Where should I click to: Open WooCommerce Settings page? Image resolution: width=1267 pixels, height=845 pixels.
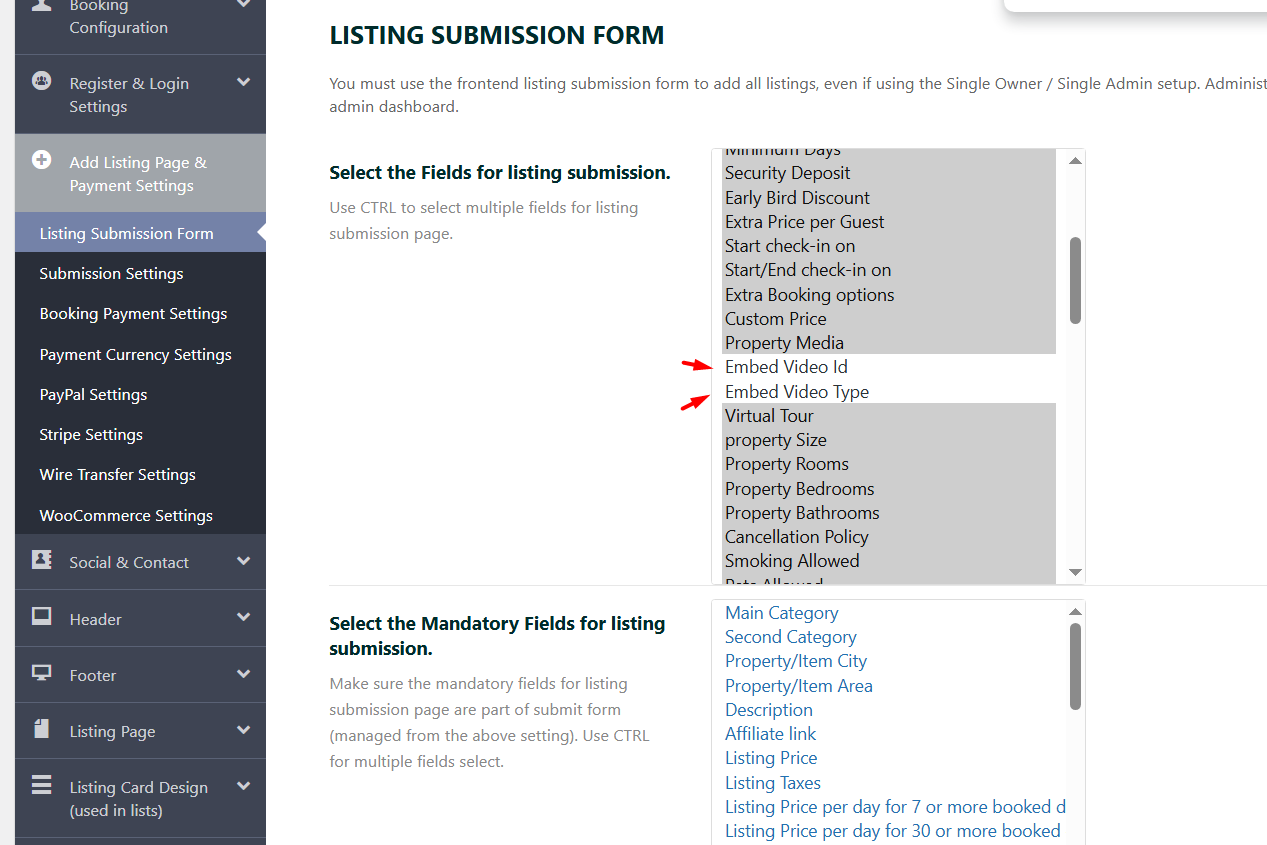[x=126, y=516]
